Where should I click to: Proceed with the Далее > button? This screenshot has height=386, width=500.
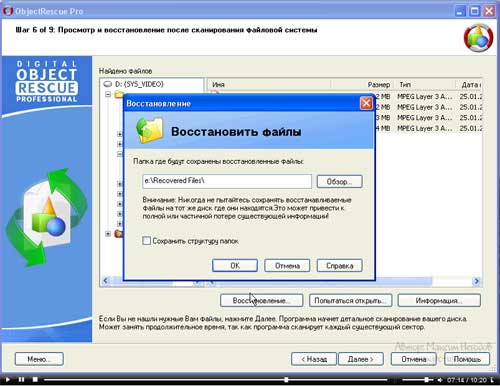tap(361, 359)
